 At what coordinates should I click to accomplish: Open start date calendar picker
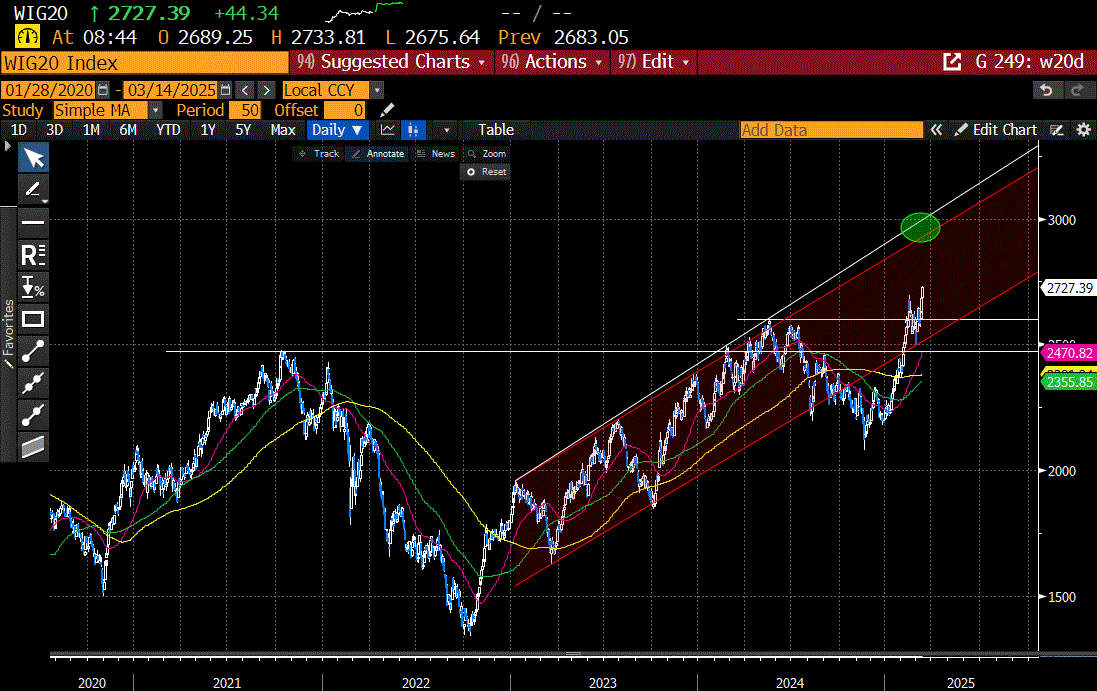pos(103,90)
